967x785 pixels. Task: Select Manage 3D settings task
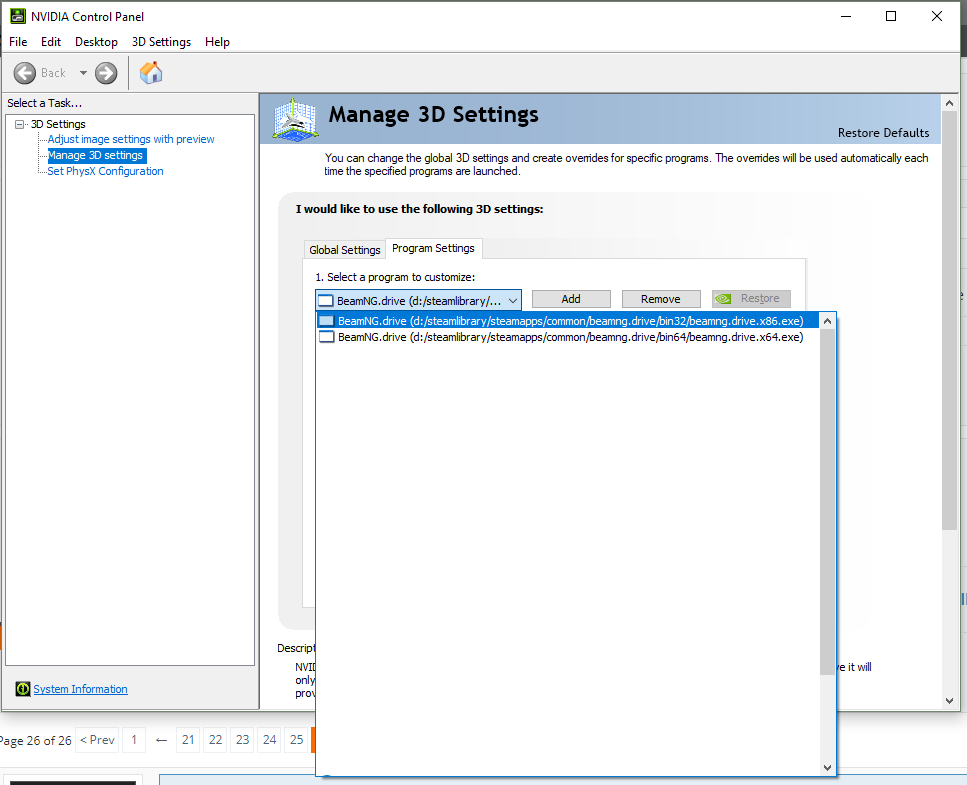(x=96, y=155)
